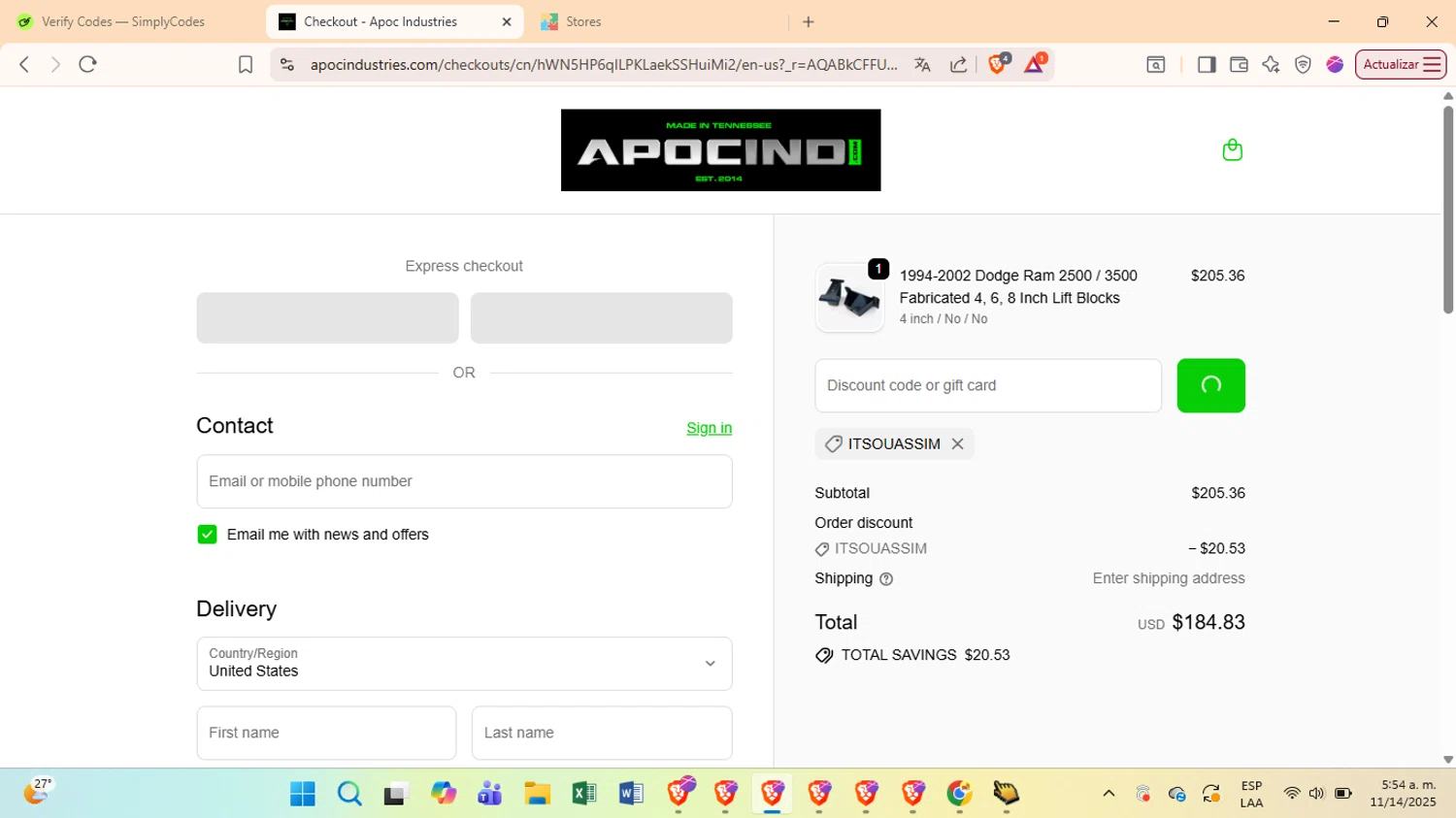Open the taskbar clock and date
The image size is (1456, 818).
[x=1403, y=794]
